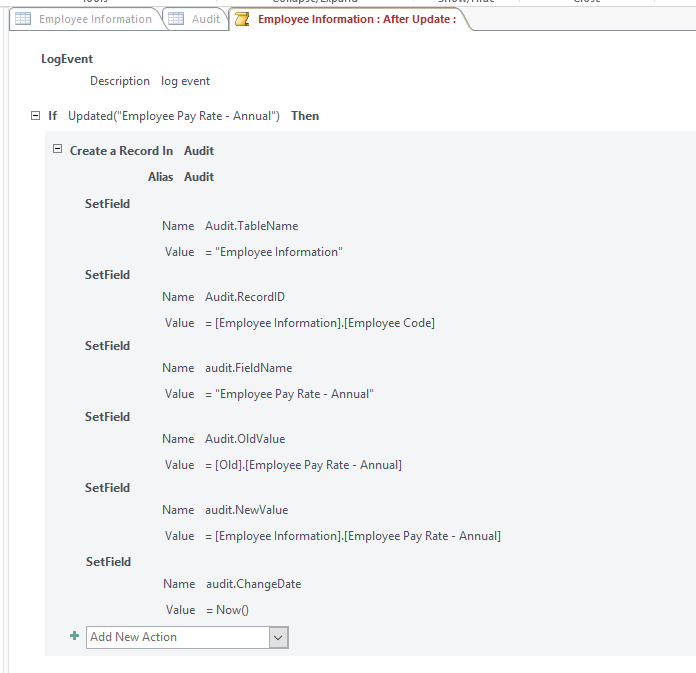Click the audit.NewValue name field
The image size is (696, 673).
[246, 510]
